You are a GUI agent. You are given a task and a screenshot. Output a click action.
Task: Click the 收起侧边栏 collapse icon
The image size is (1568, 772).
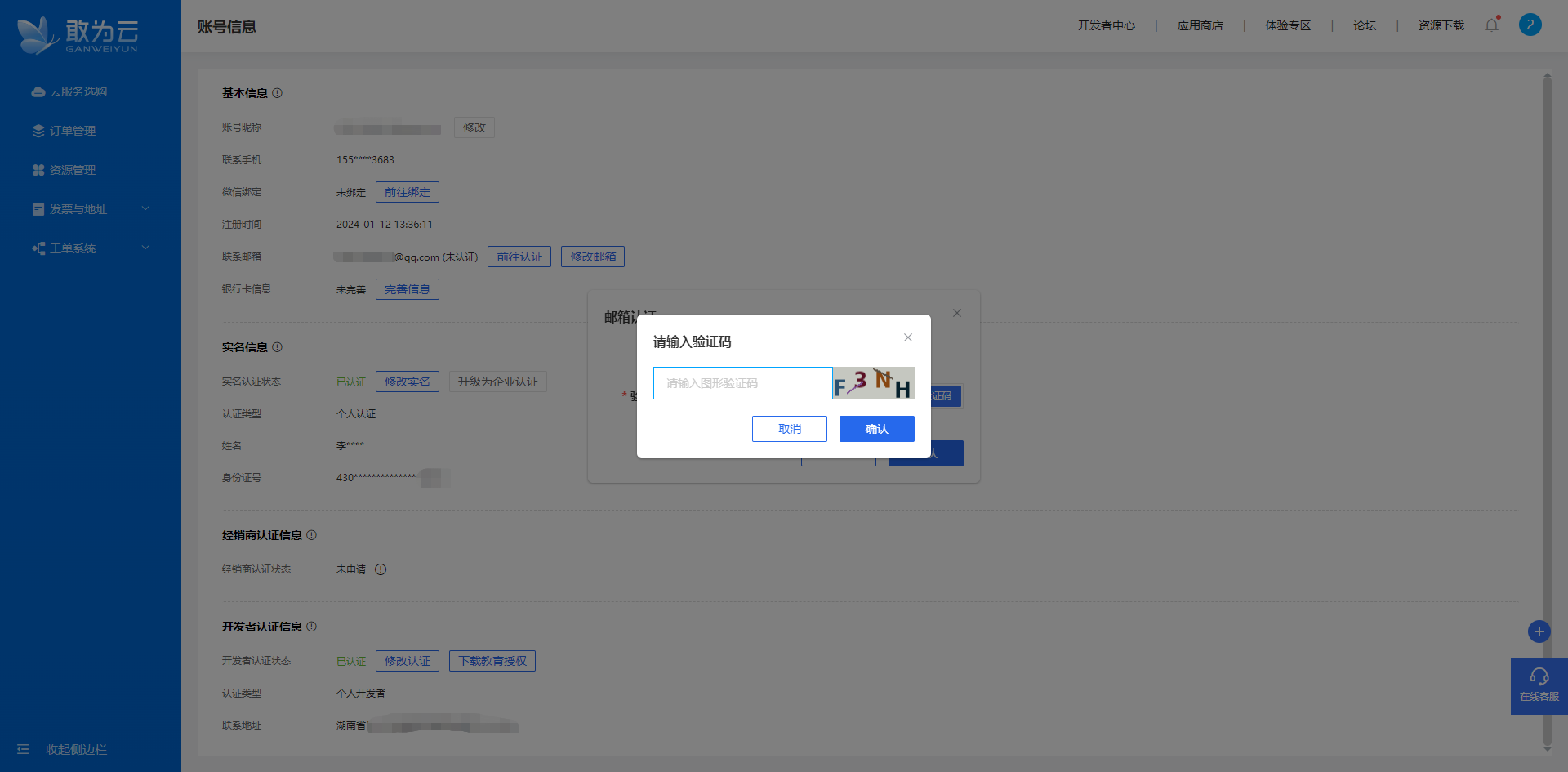pyautogui.click(x=23, y=749)
